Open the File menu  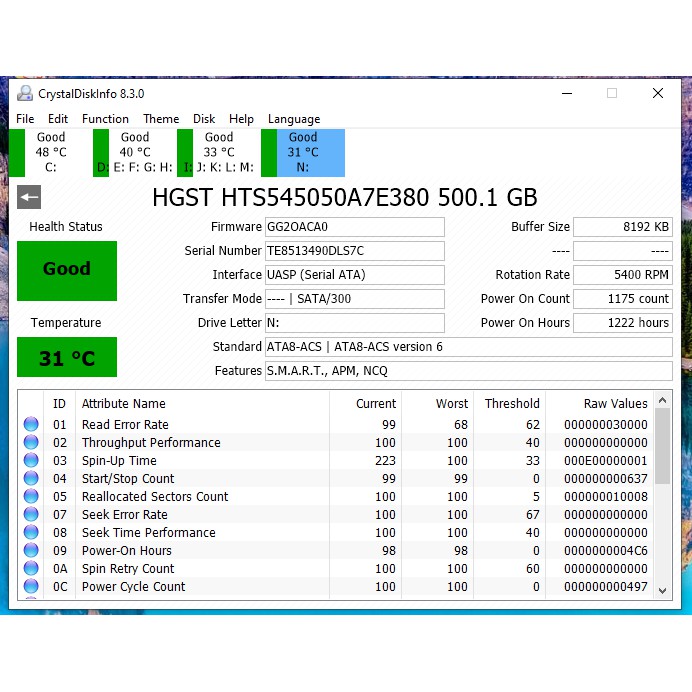point(25,119)
